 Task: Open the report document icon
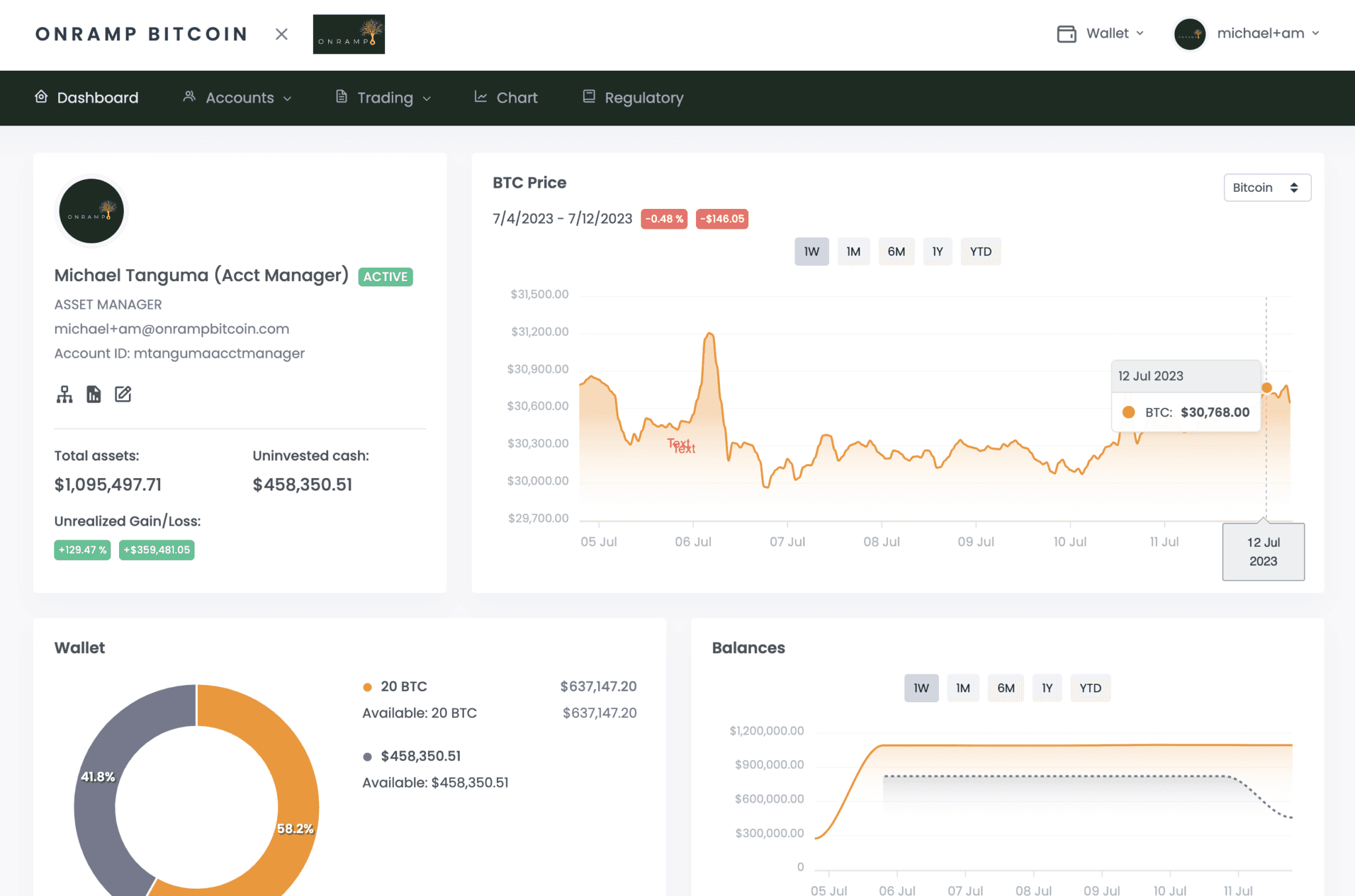click(94, 395)
